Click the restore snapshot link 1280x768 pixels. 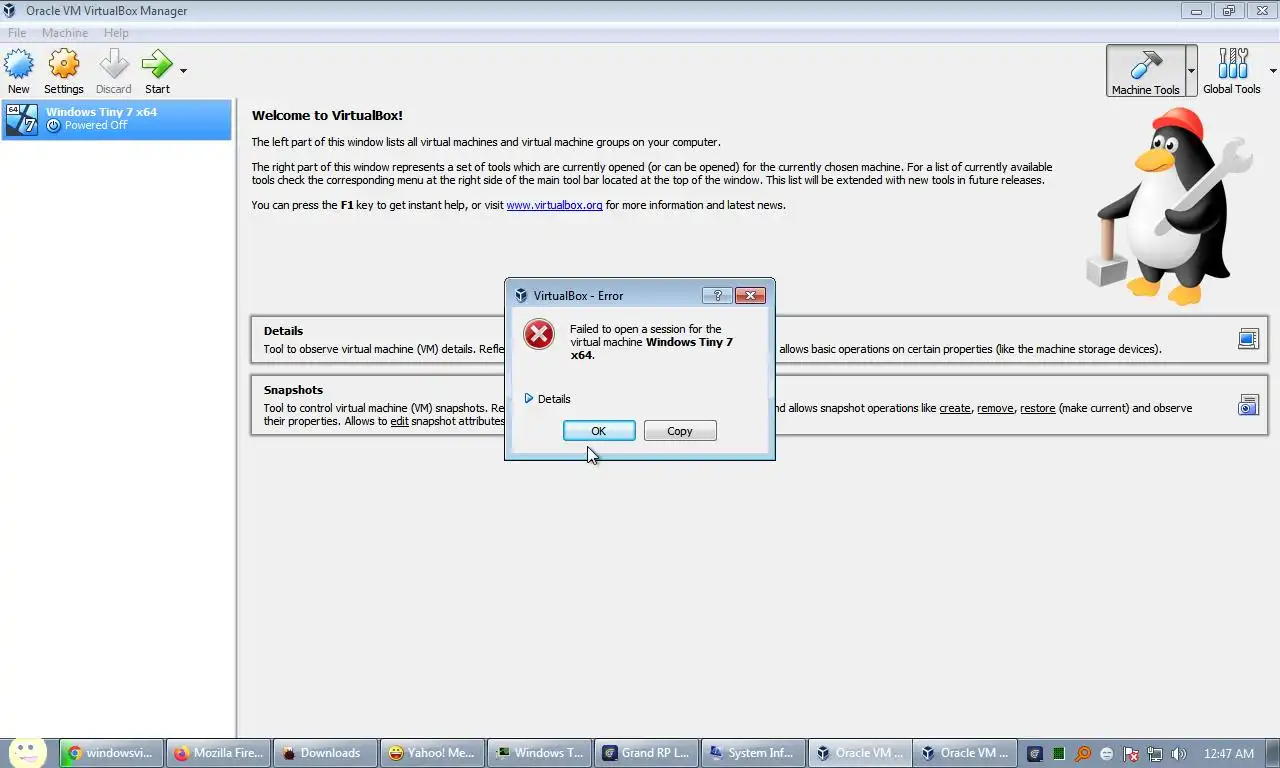(x=1038, y=408)
